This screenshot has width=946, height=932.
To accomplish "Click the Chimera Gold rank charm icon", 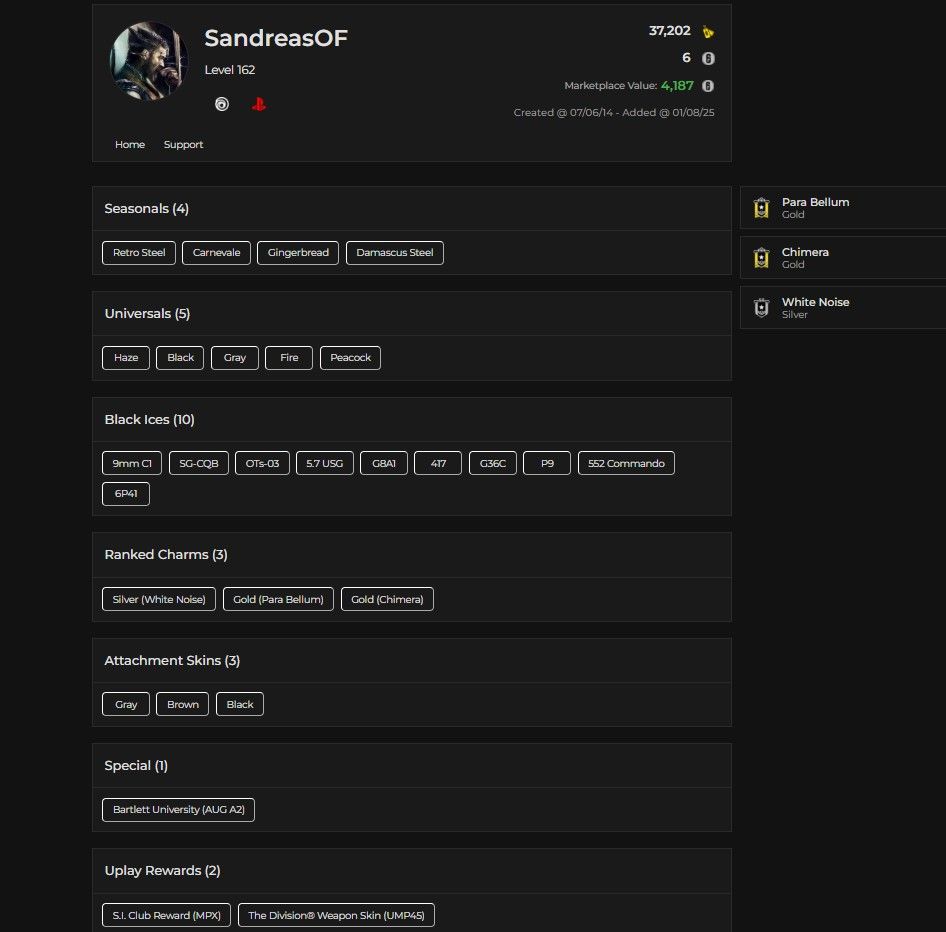I will pos(761,258).
